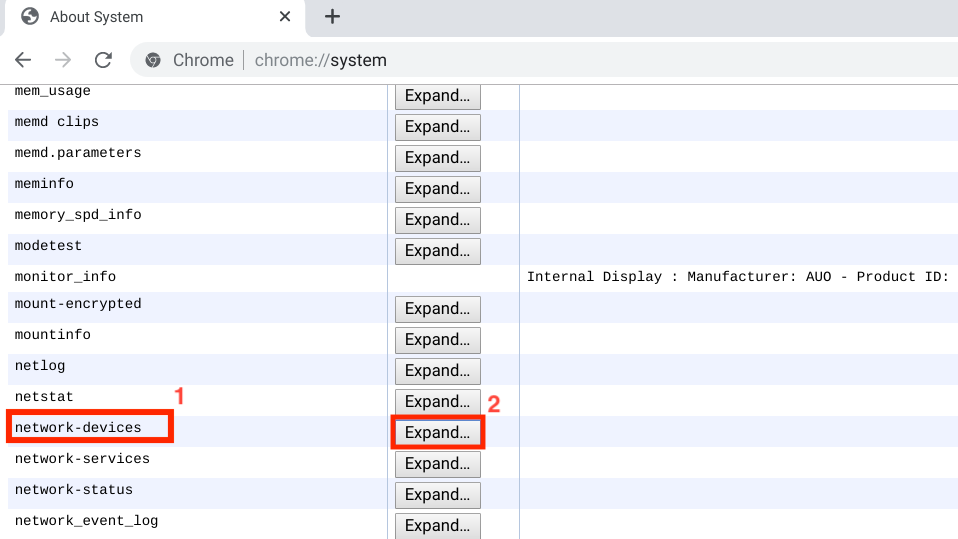Expand the meminfo entry
Screen dimensions: 958x539
(x=437, y=189)
